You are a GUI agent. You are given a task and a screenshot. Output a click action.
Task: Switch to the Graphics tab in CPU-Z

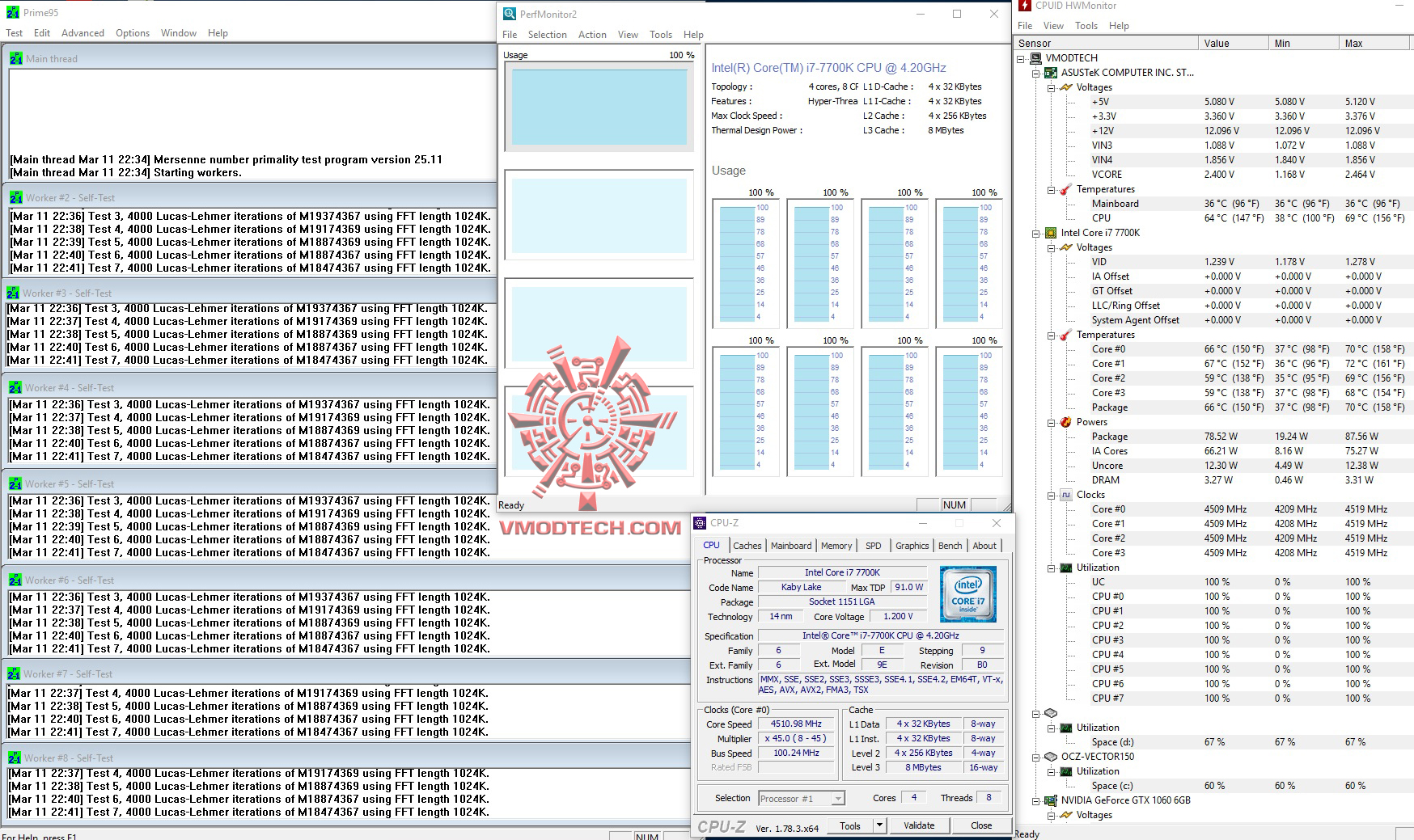pyautogui.click(x=912, y=546)
